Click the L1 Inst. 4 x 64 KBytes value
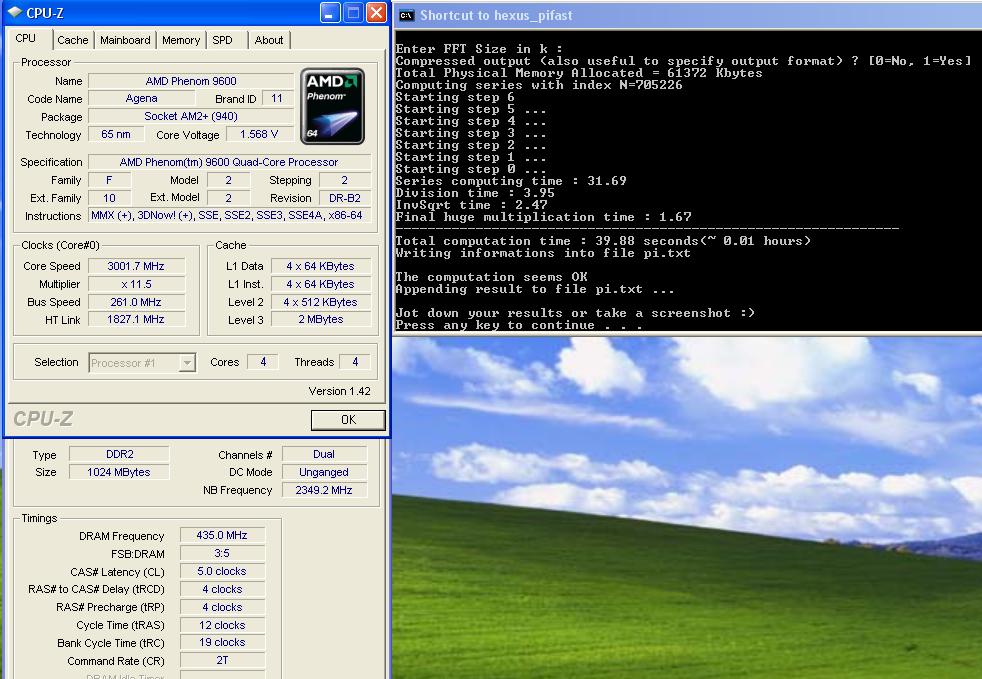 point(321,284)
